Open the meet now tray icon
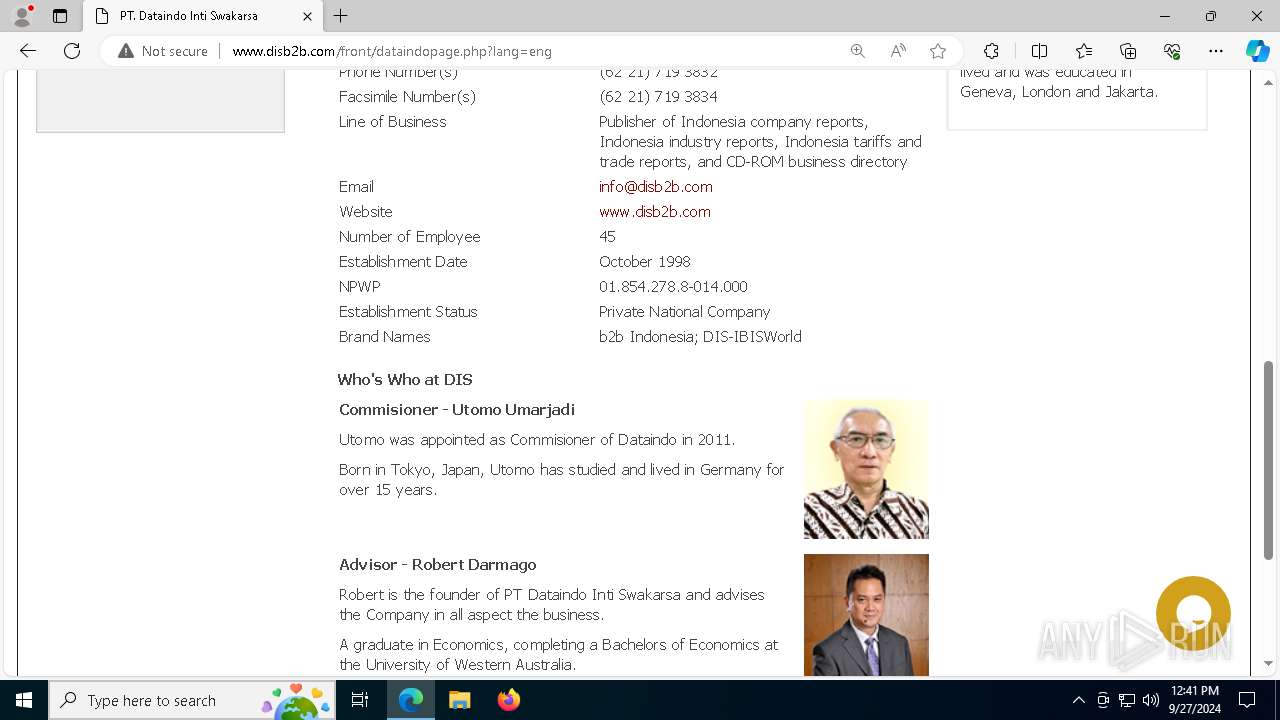This screenshot has width=1280, height=720. click(1103, 700)
